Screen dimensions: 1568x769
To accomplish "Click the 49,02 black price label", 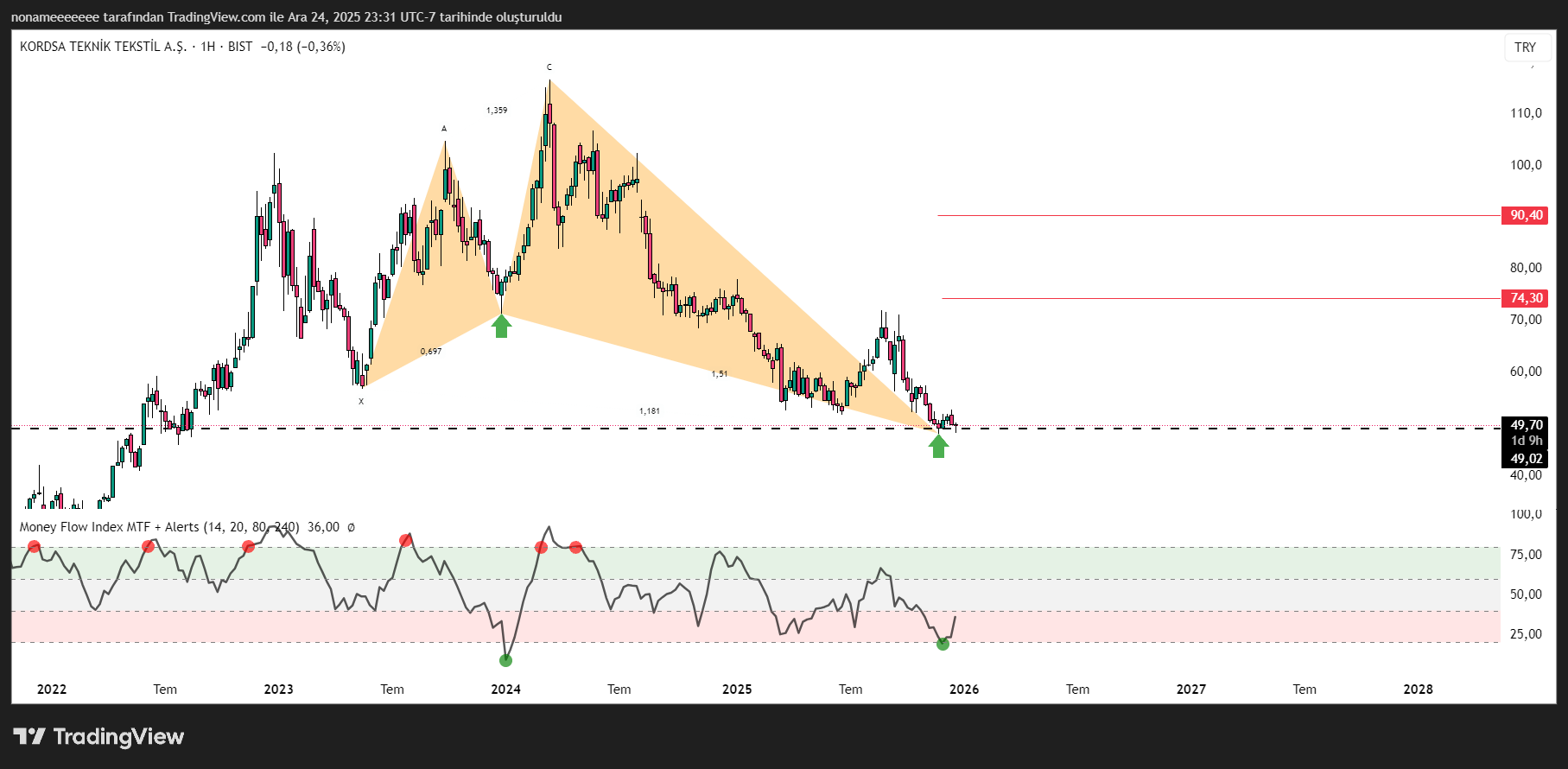I will tap(1525, 459).
